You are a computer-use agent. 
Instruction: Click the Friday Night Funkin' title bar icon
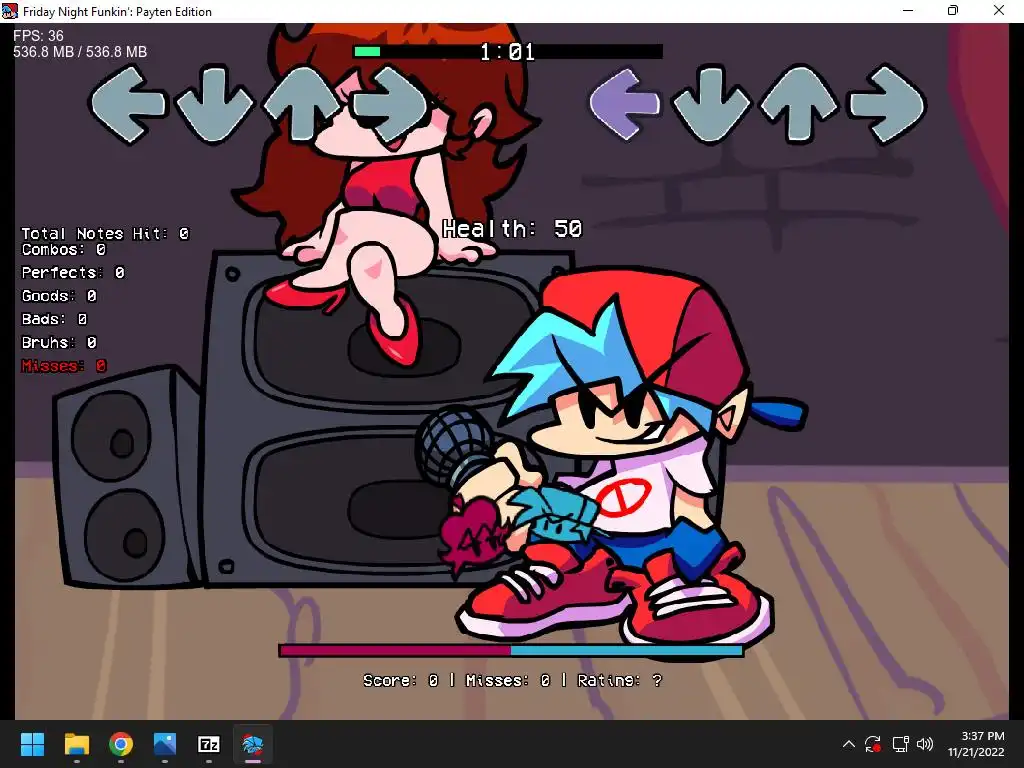point(10,11)
